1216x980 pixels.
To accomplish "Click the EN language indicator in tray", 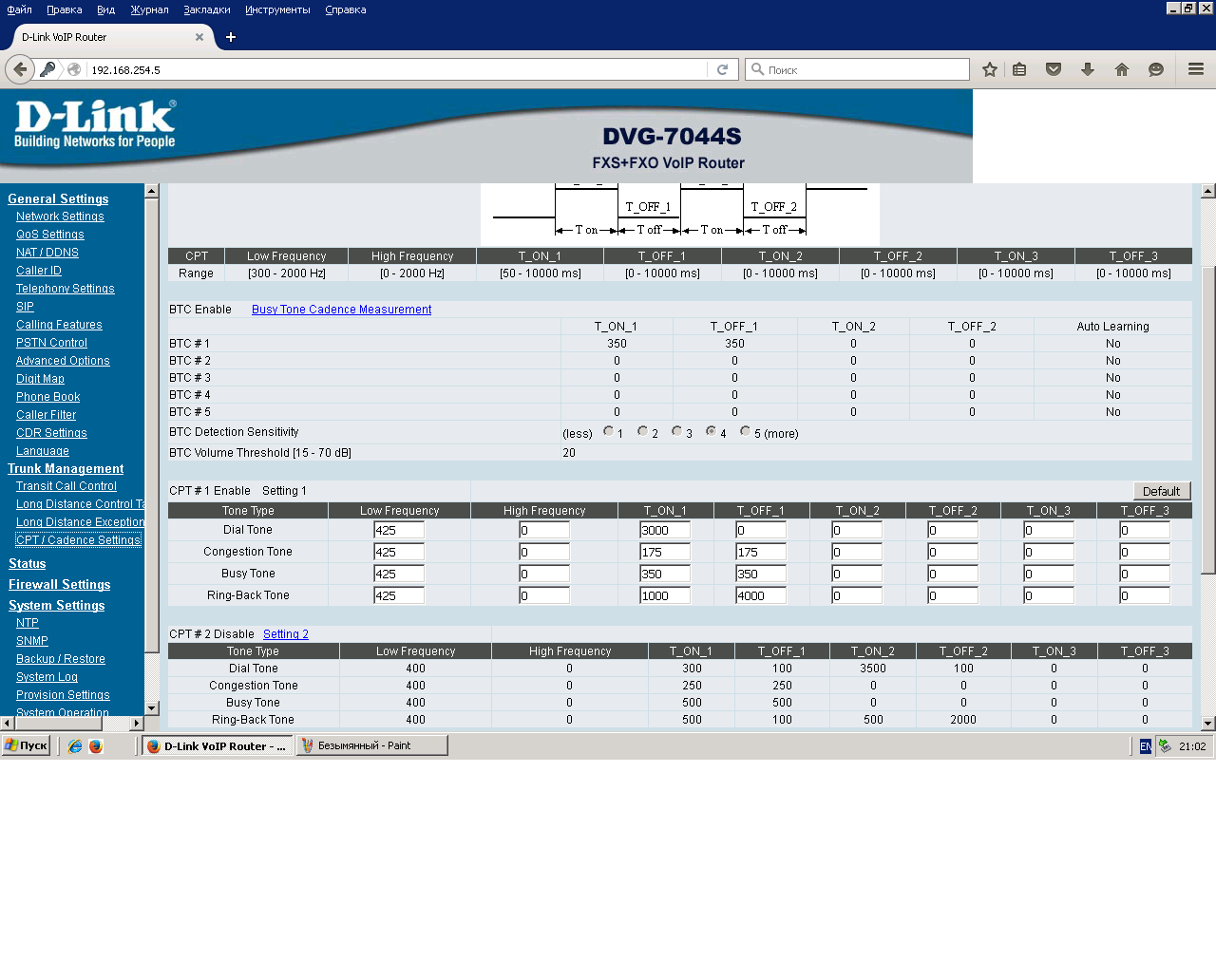I will [1146, 746].
